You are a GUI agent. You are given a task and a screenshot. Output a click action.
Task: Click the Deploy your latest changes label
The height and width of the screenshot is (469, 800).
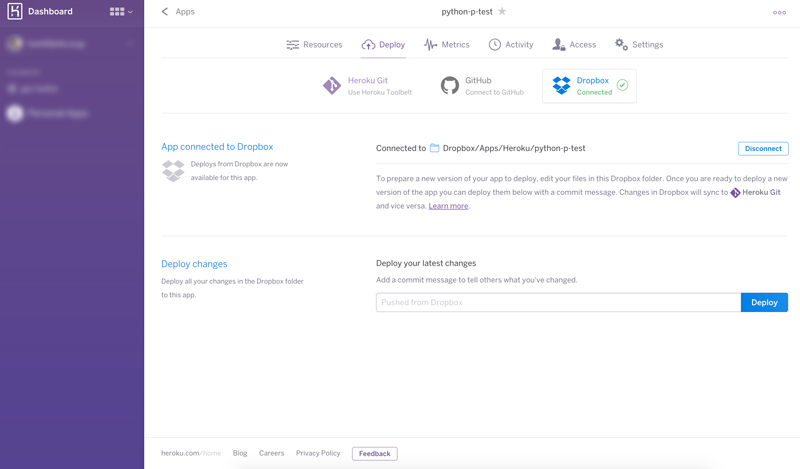(x=426, y=263)
